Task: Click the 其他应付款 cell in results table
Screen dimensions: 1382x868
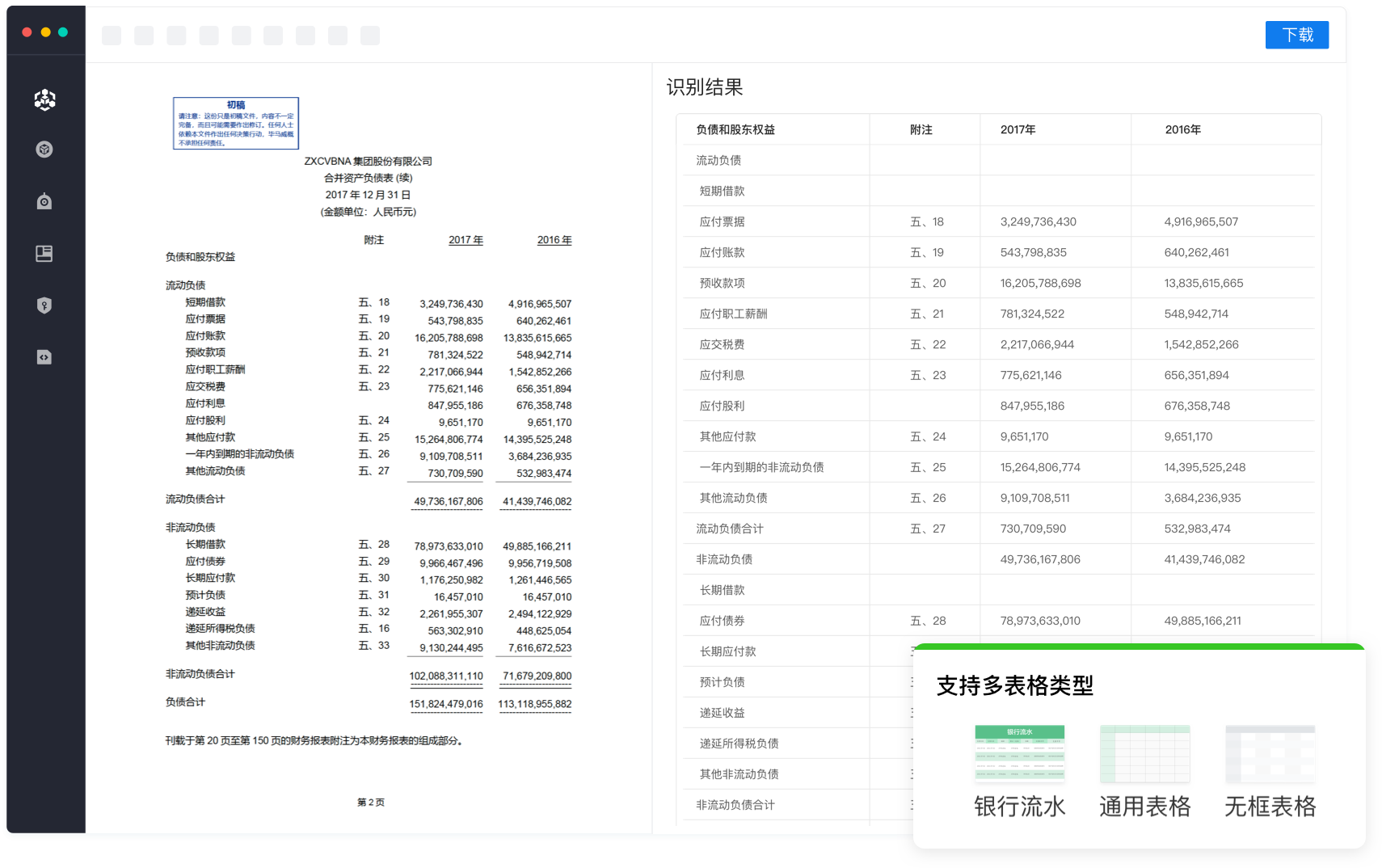Action: (x=727, y=436)
